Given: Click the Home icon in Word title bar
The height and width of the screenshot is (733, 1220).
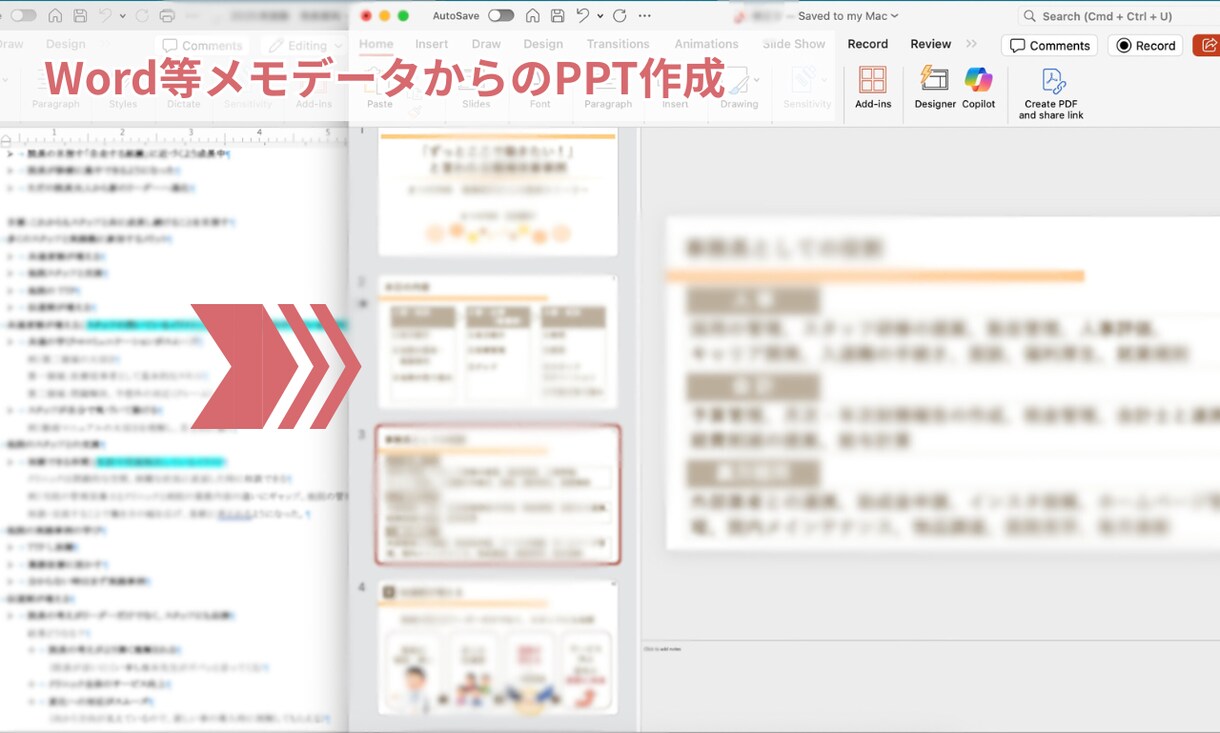Looking at the screenshot, I should click(55, 16).
